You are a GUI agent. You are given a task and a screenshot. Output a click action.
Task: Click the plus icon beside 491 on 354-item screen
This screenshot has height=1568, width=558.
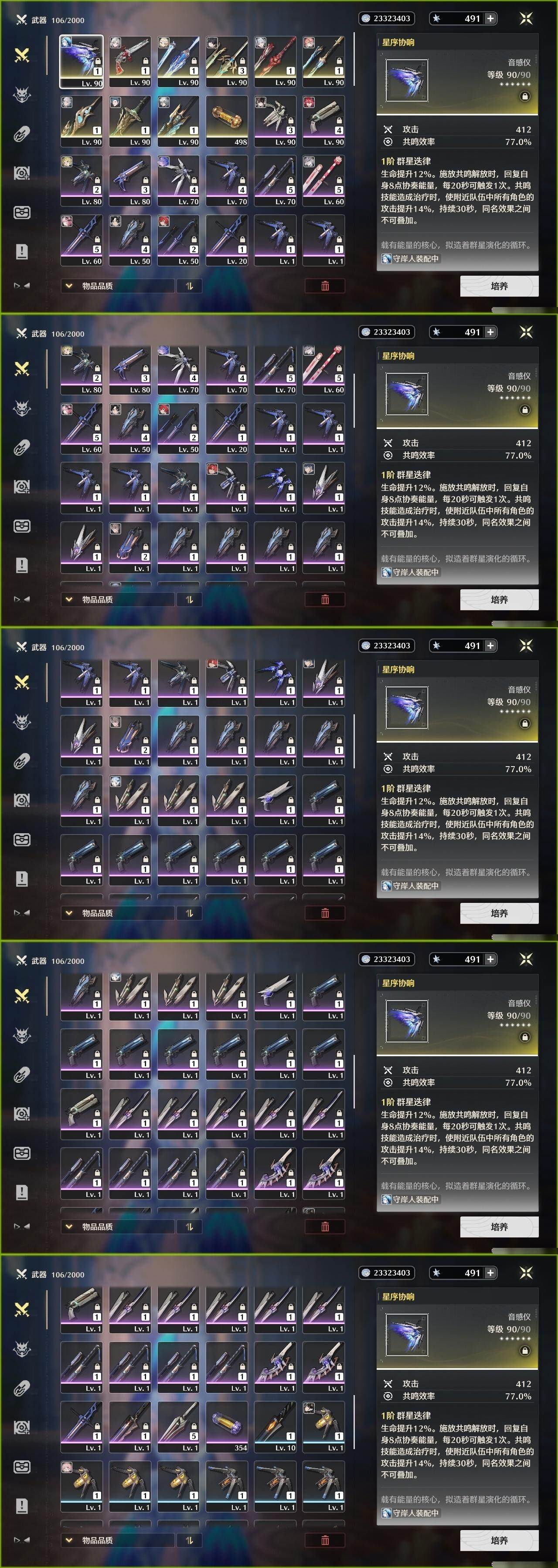(490, 1272)
